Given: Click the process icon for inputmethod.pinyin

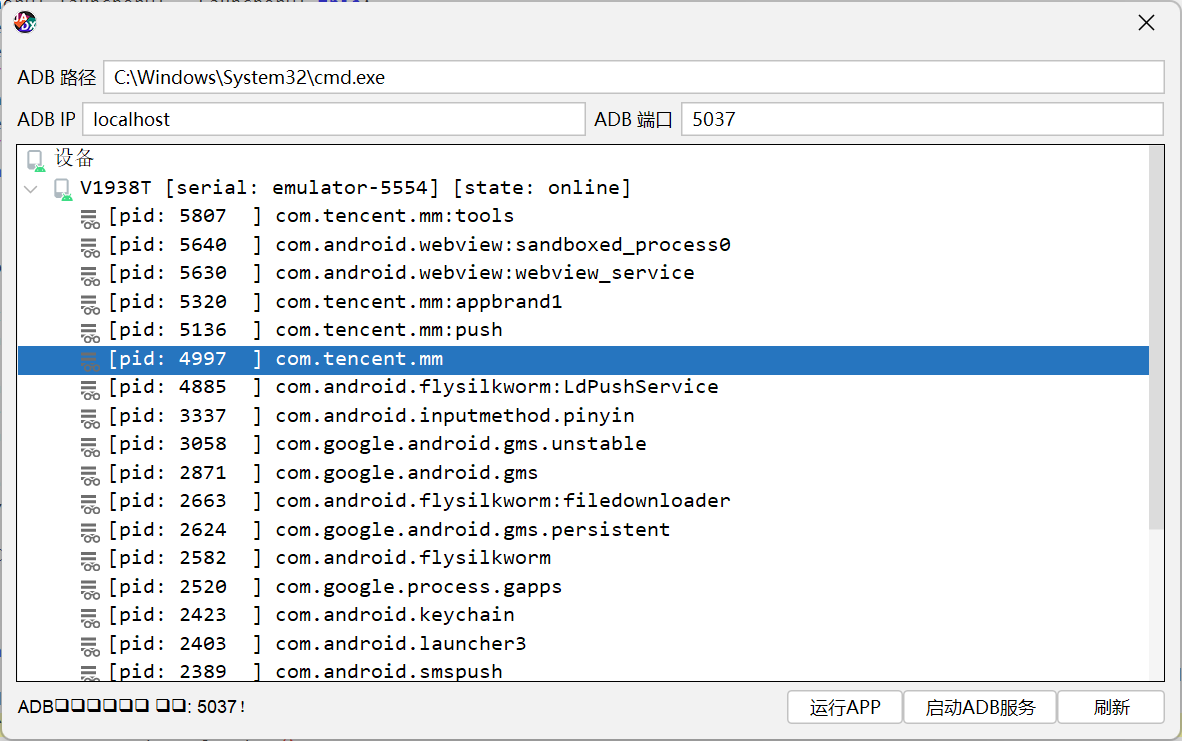Looking at the screenshot, I should [90, 418].
